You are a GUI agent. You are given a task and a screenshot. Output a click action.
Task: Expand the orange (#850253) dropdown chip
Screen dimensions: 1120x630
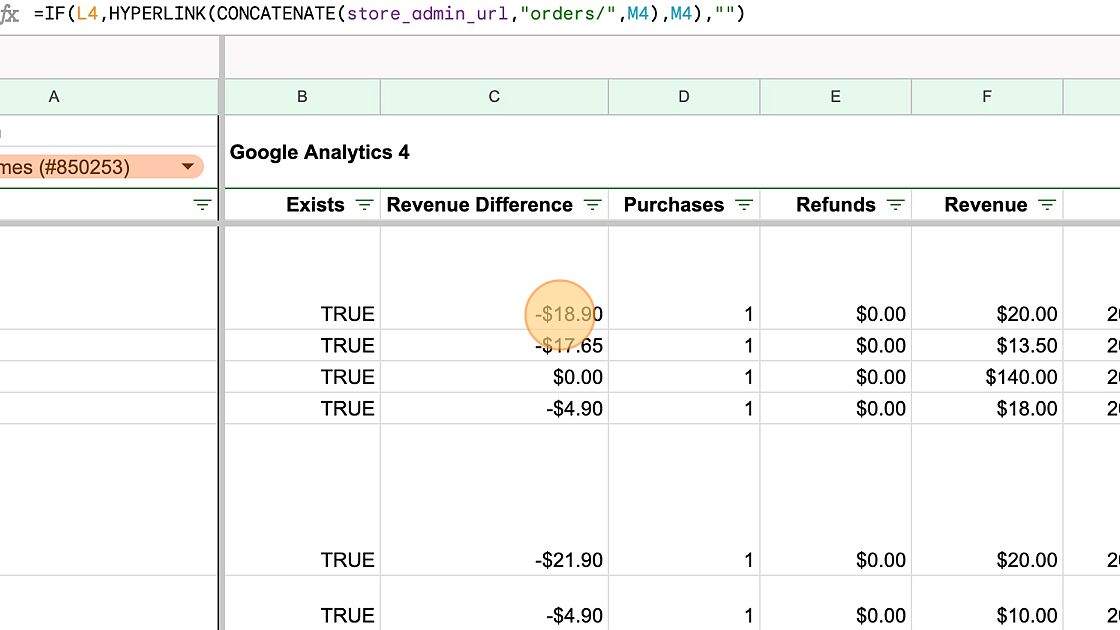coord(188,167)
